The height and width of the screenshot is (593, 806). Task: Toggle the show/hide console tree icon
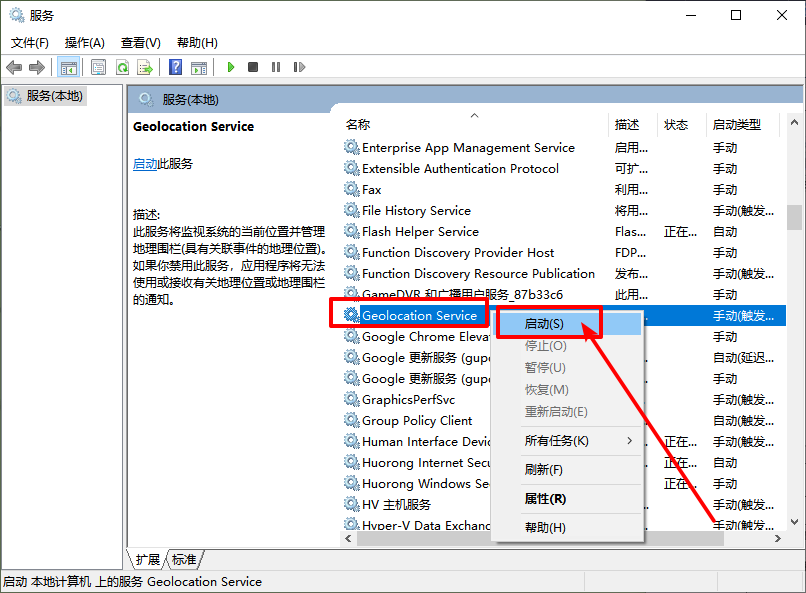(x=69, y=67)
